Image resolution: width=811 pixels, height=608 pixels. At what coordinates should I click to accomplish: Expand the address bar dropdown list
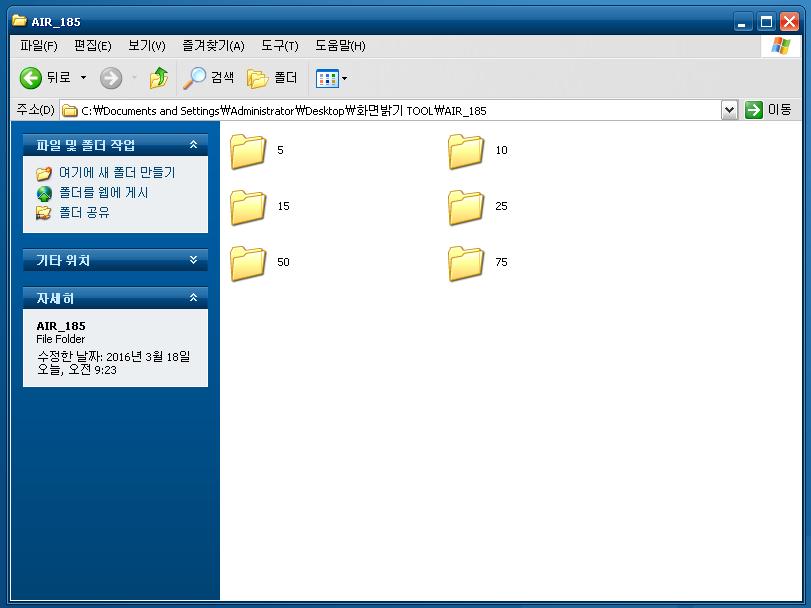(x=729, y=110)
